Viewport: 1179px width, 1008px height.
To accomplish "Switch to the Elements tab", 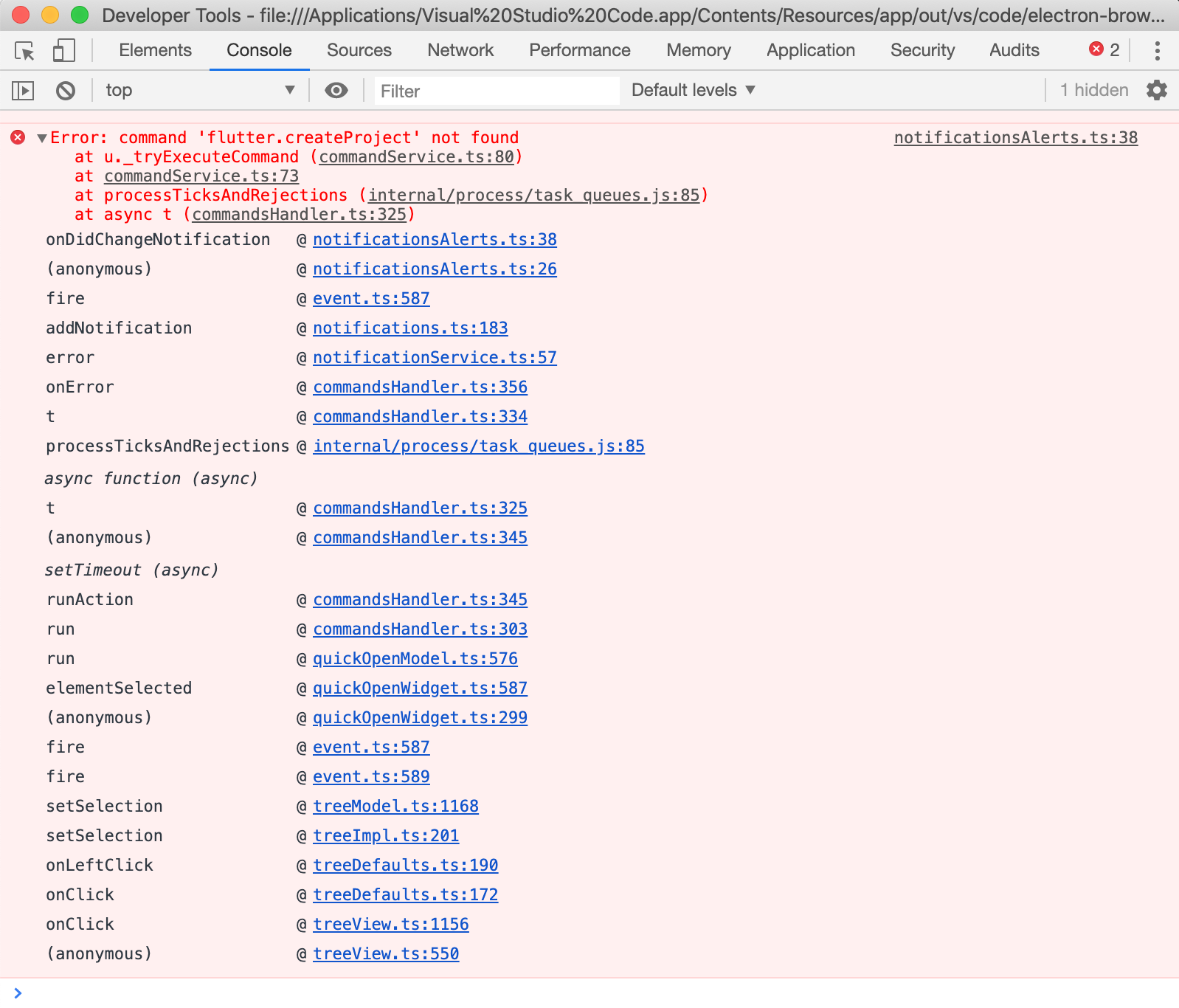I will pos(155,50).
